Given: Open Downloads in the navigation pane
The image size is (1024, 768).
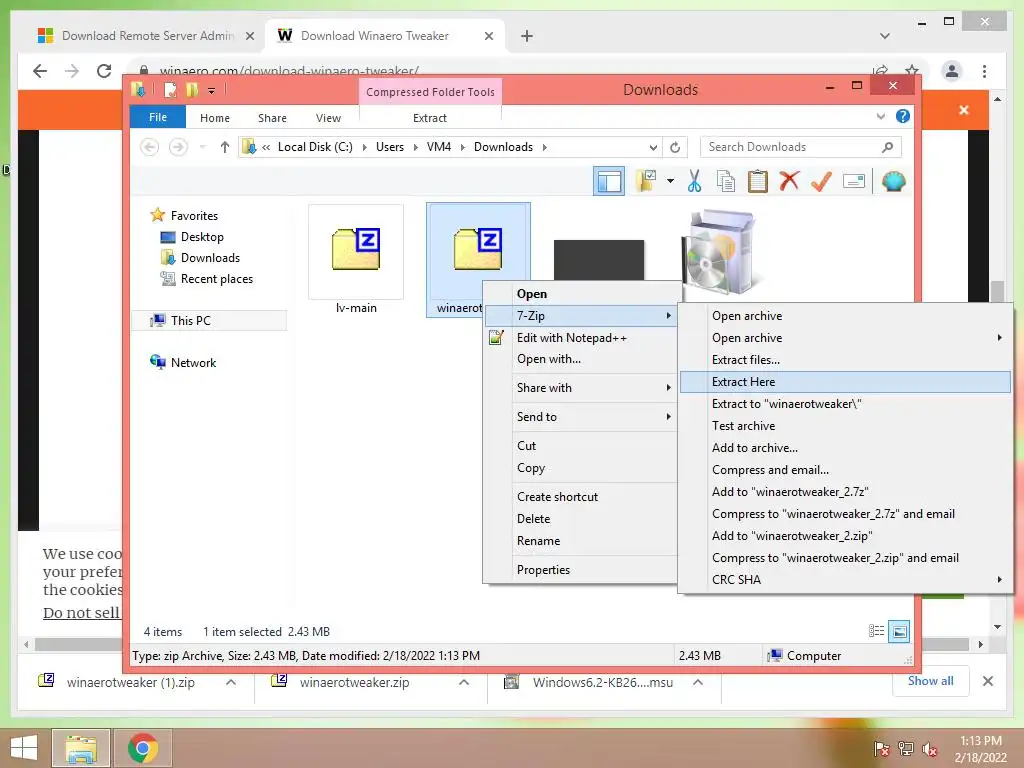Looking at the screenshot, I should click(210, 257).
